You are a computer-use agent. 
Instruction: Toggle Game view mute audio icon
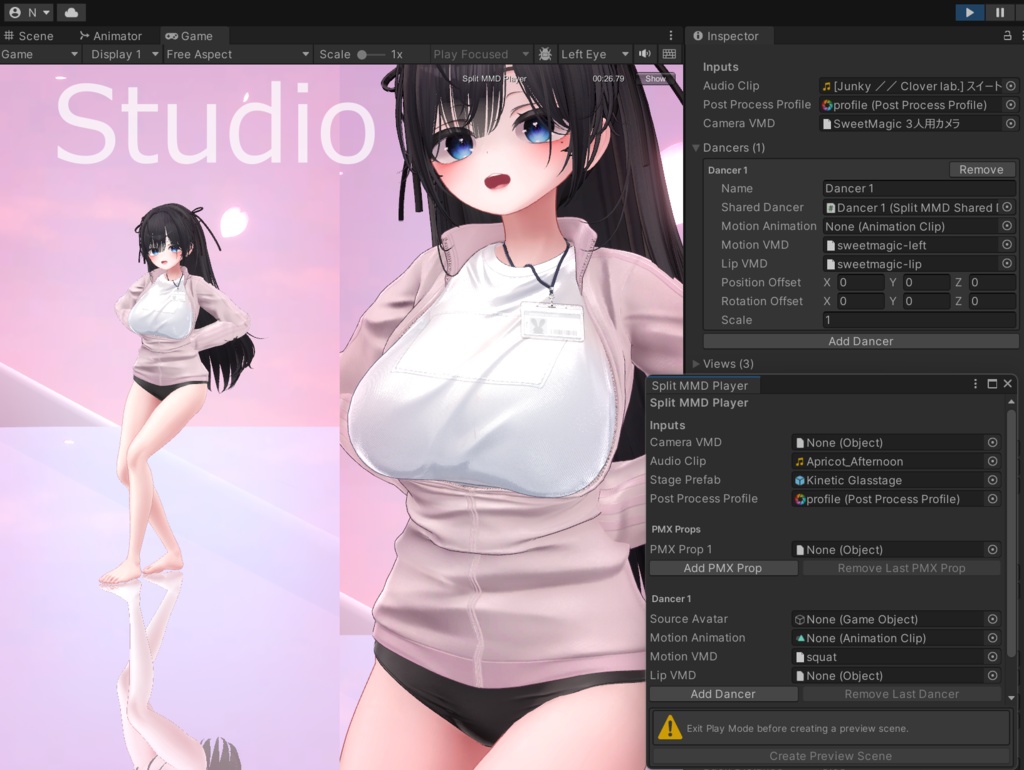(645, 54)
